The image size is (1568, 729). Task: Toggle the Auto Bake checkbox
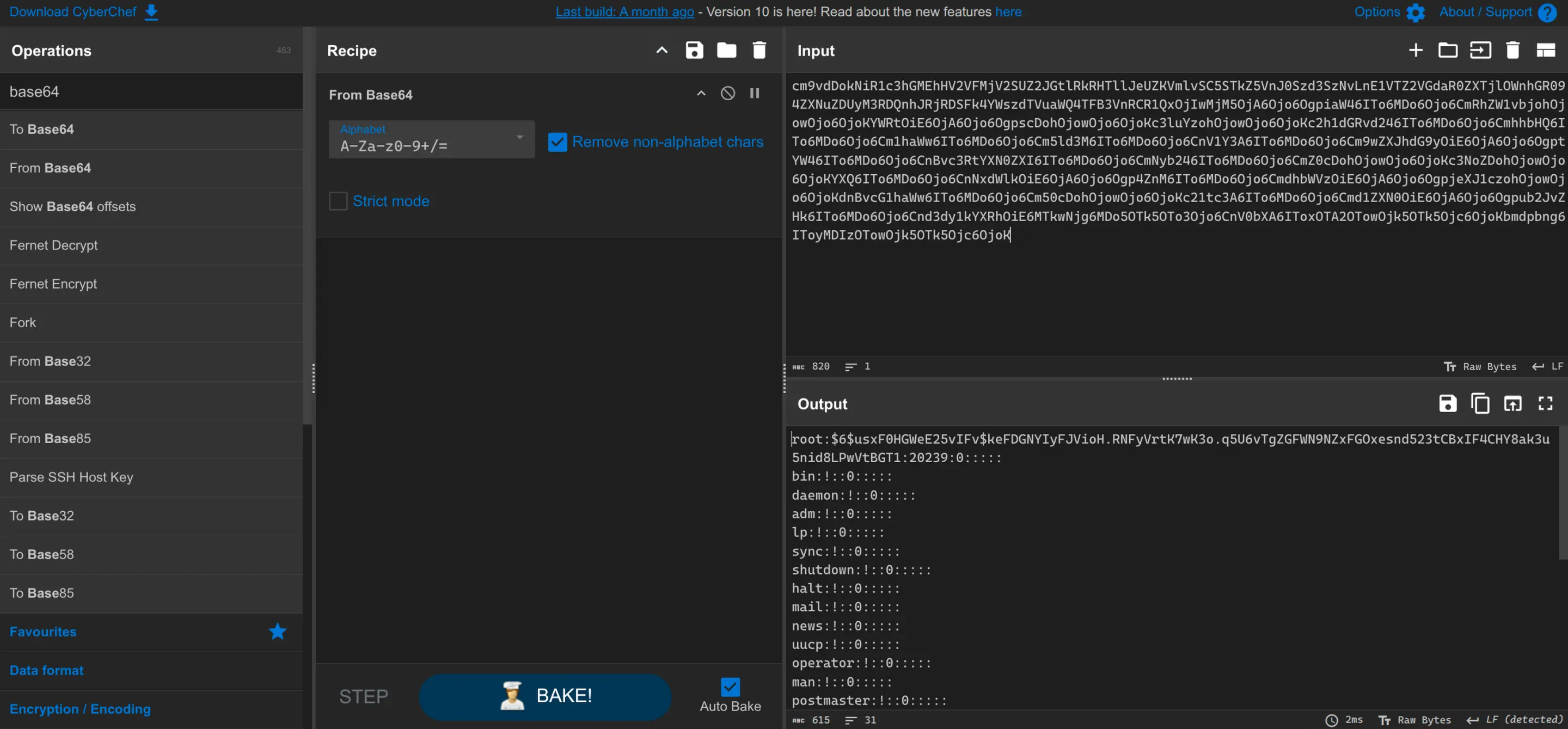point(730,687)
